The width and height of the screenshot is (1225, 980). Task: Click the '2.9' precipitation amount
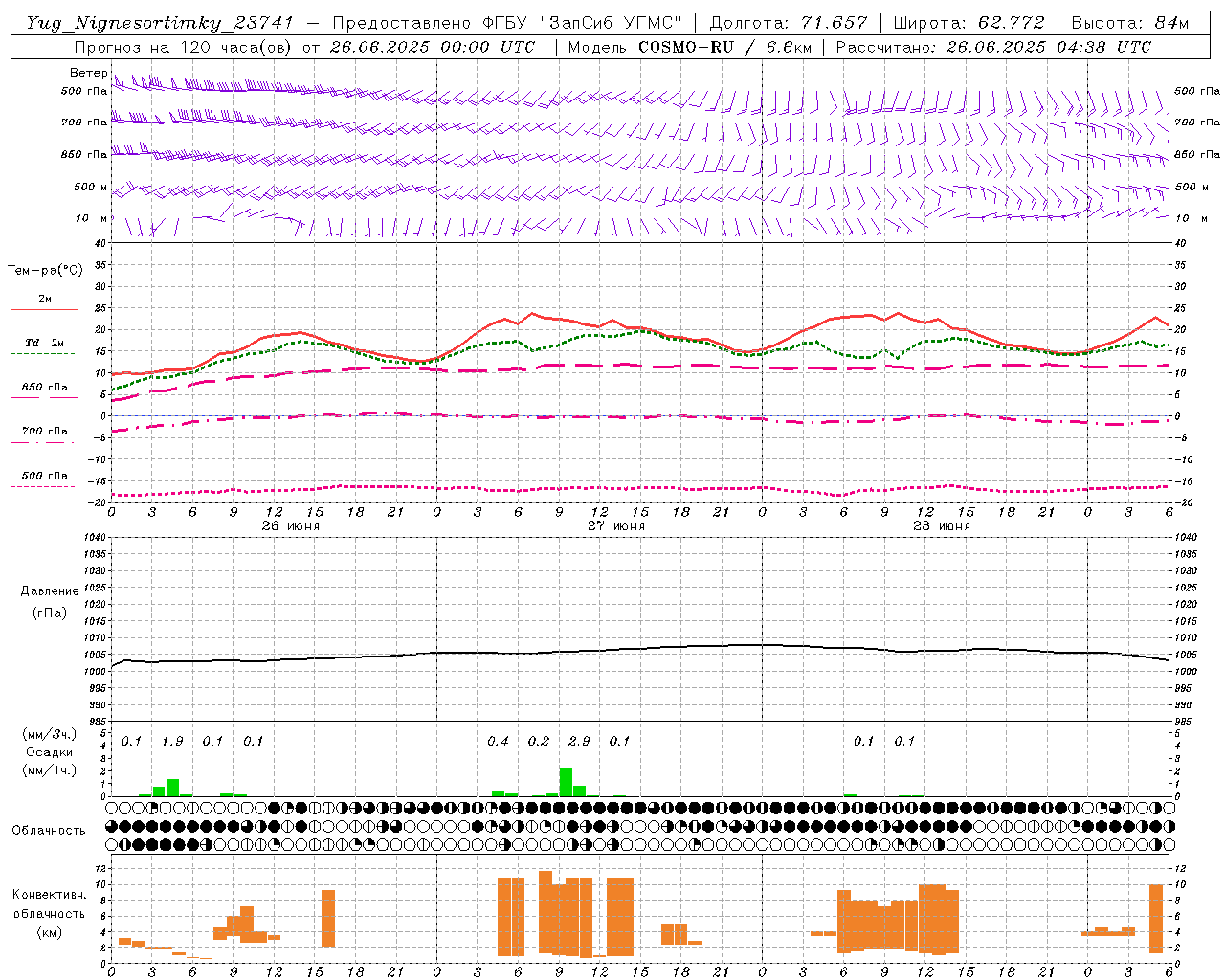coord(579,741)
